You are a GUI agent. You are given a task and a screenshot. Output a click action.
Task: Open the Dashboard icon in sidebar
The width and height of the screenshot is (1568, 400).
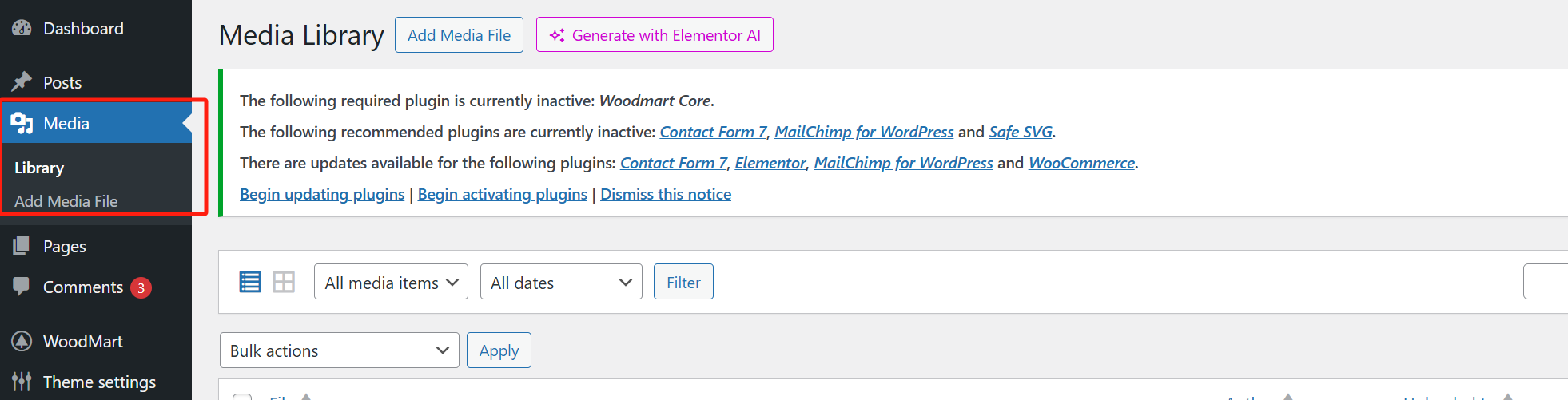click(22, 28)
